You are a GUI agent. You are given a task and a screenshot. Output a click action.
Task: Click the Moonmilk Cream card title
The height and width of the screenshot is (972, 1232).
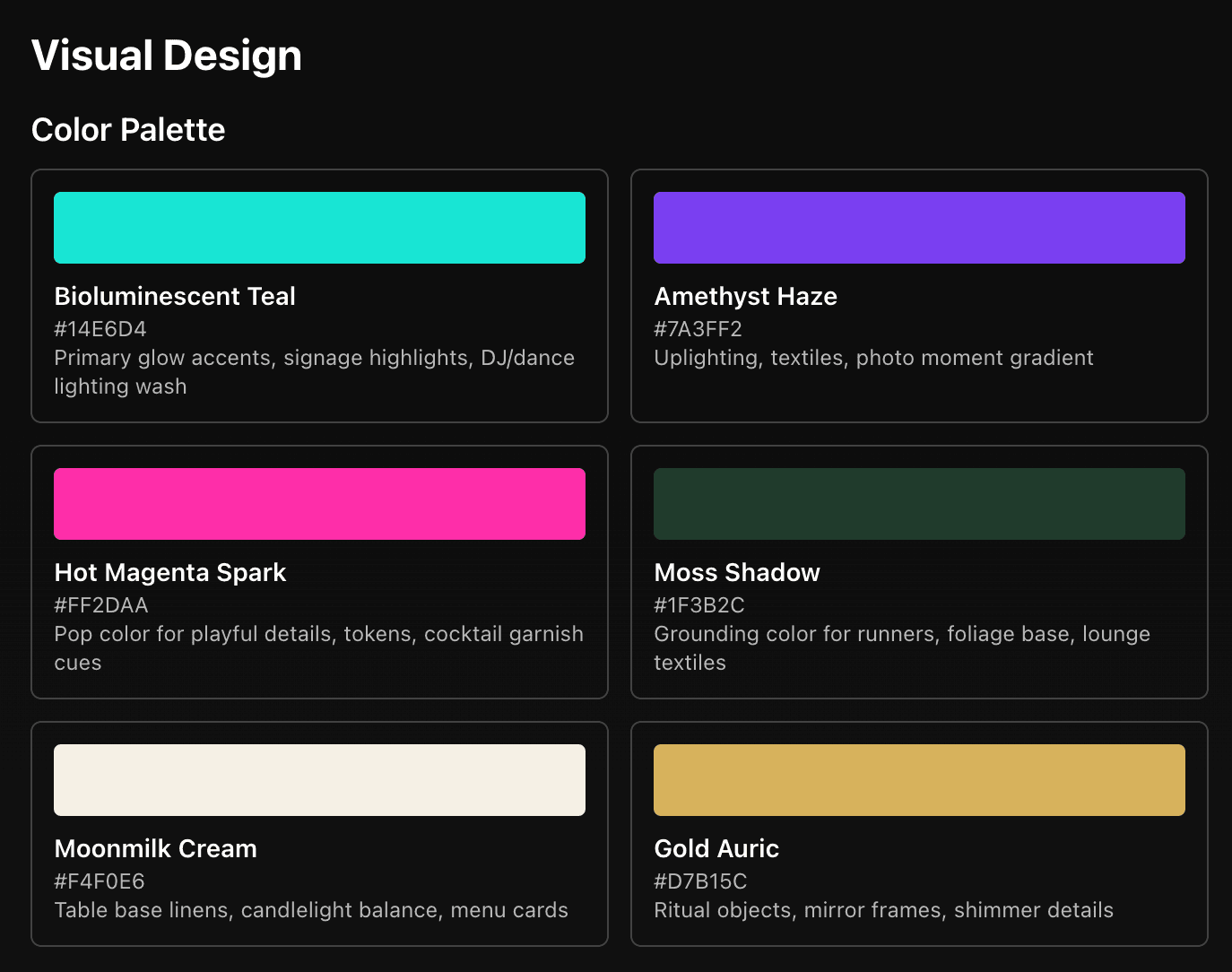tap(155, 848)
